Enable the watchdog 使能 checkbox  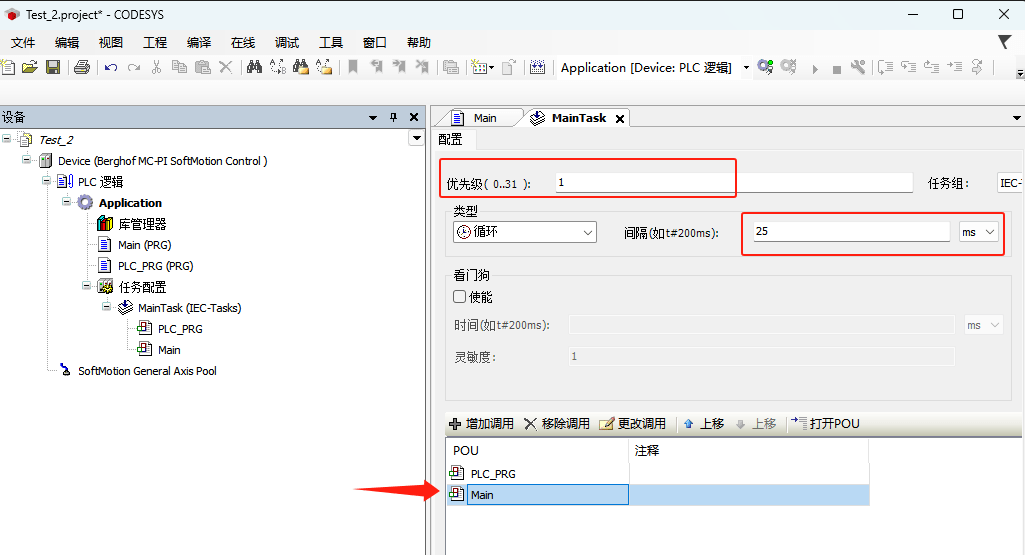coord(460,297)
